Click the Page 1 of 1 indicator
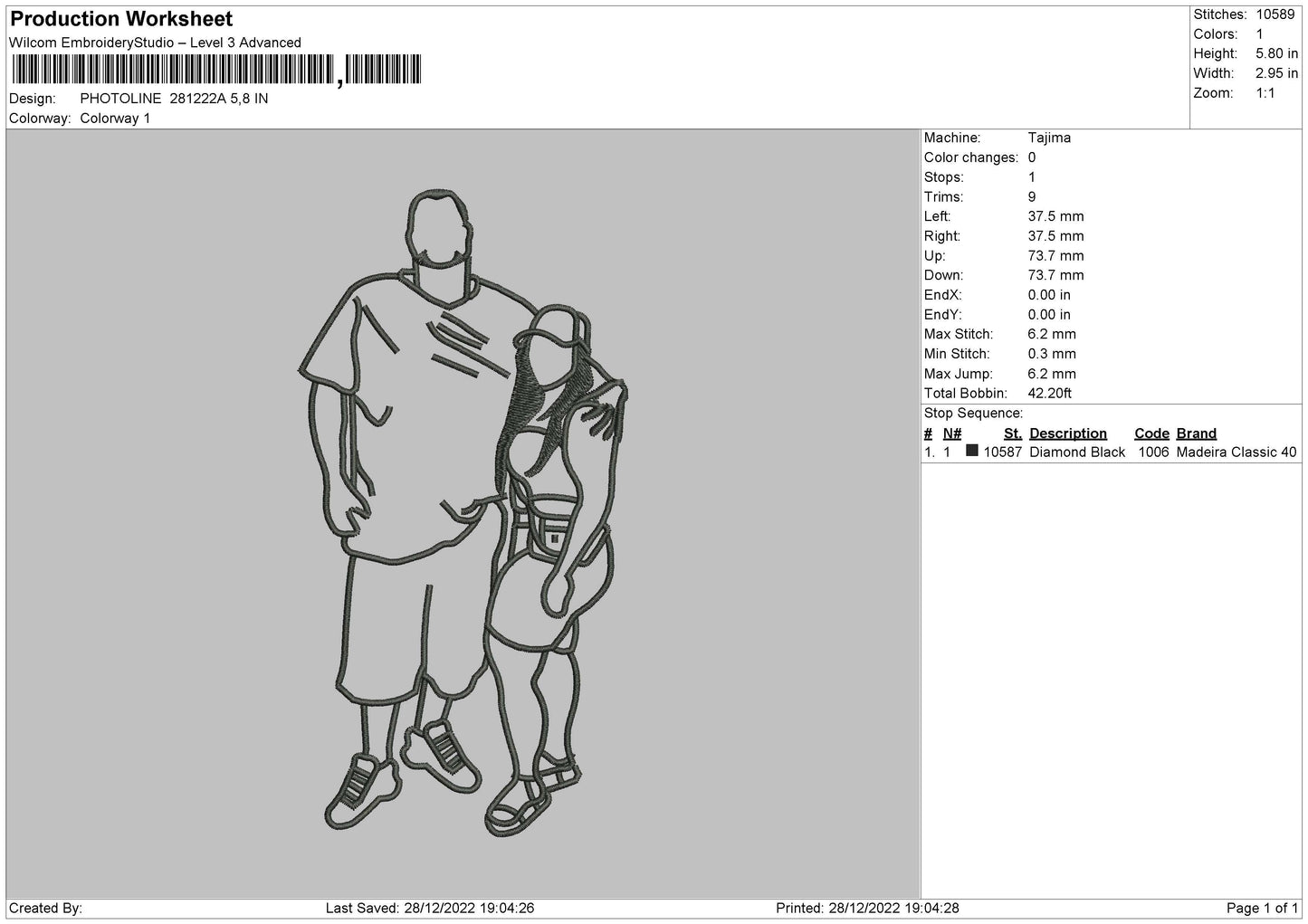This screenshot has height=924, width=1308. (x=1263, y=908)
